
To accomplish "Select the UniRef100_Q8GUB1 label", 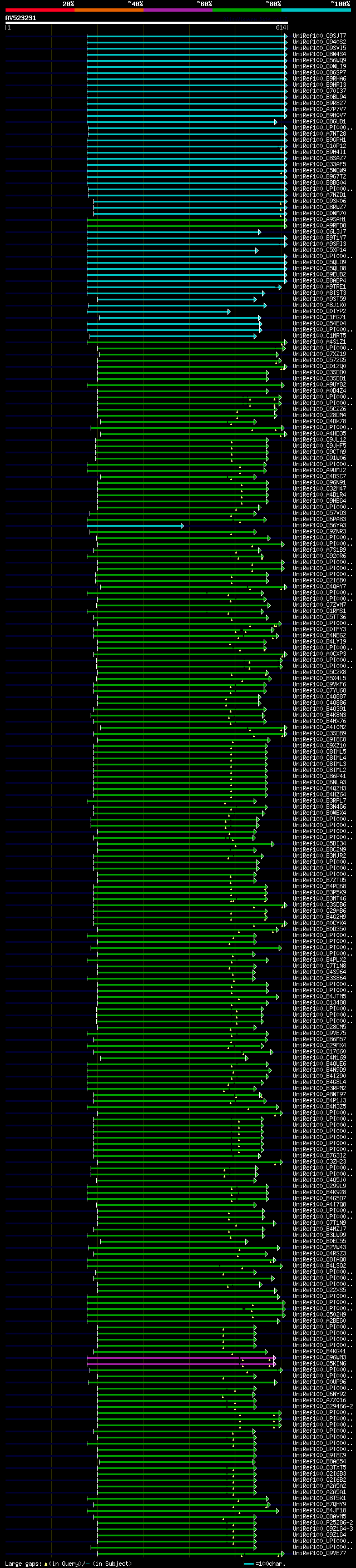I will click(319, 122).
